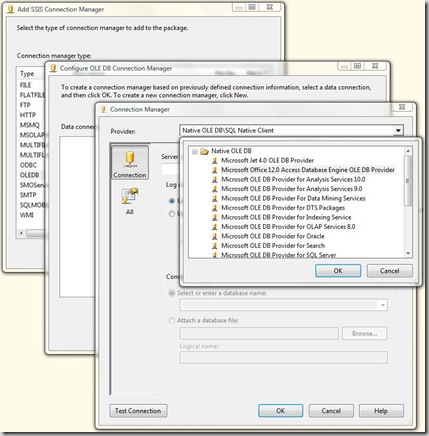The width and height of the screenshot is (429, 436).
Task: Maximize the Configure OLE DB Connection Manager window
Action: pos(358,66)
